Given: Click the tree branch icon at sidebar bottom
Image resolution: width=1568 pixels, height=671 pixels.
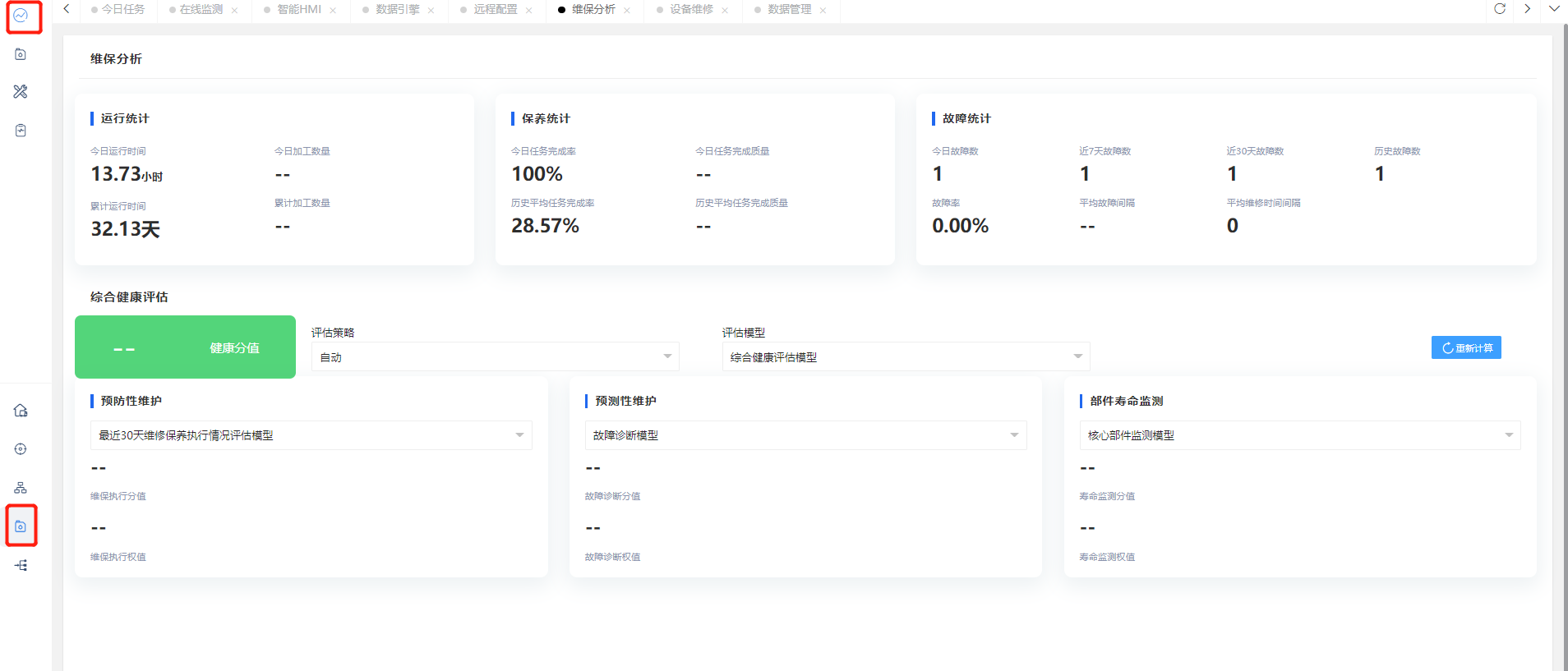Looking at the screenshot, I should (x=21, y=565).
